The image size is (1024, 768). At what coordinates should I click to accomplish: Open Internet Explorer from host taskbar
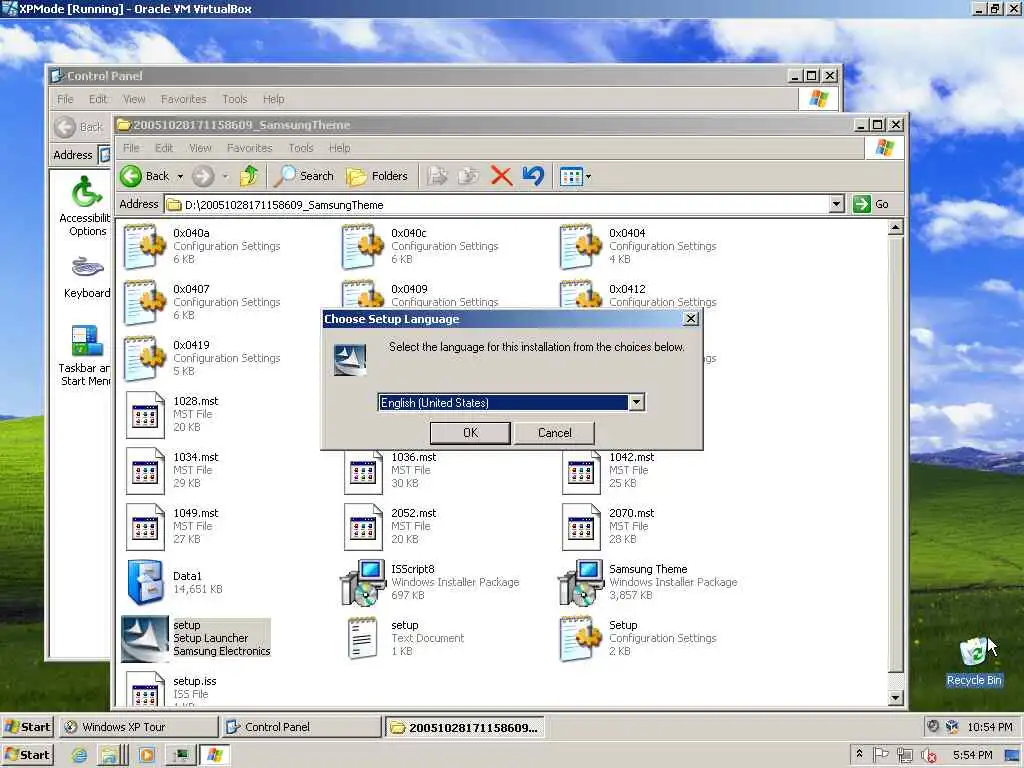click(x=79, y=756)
